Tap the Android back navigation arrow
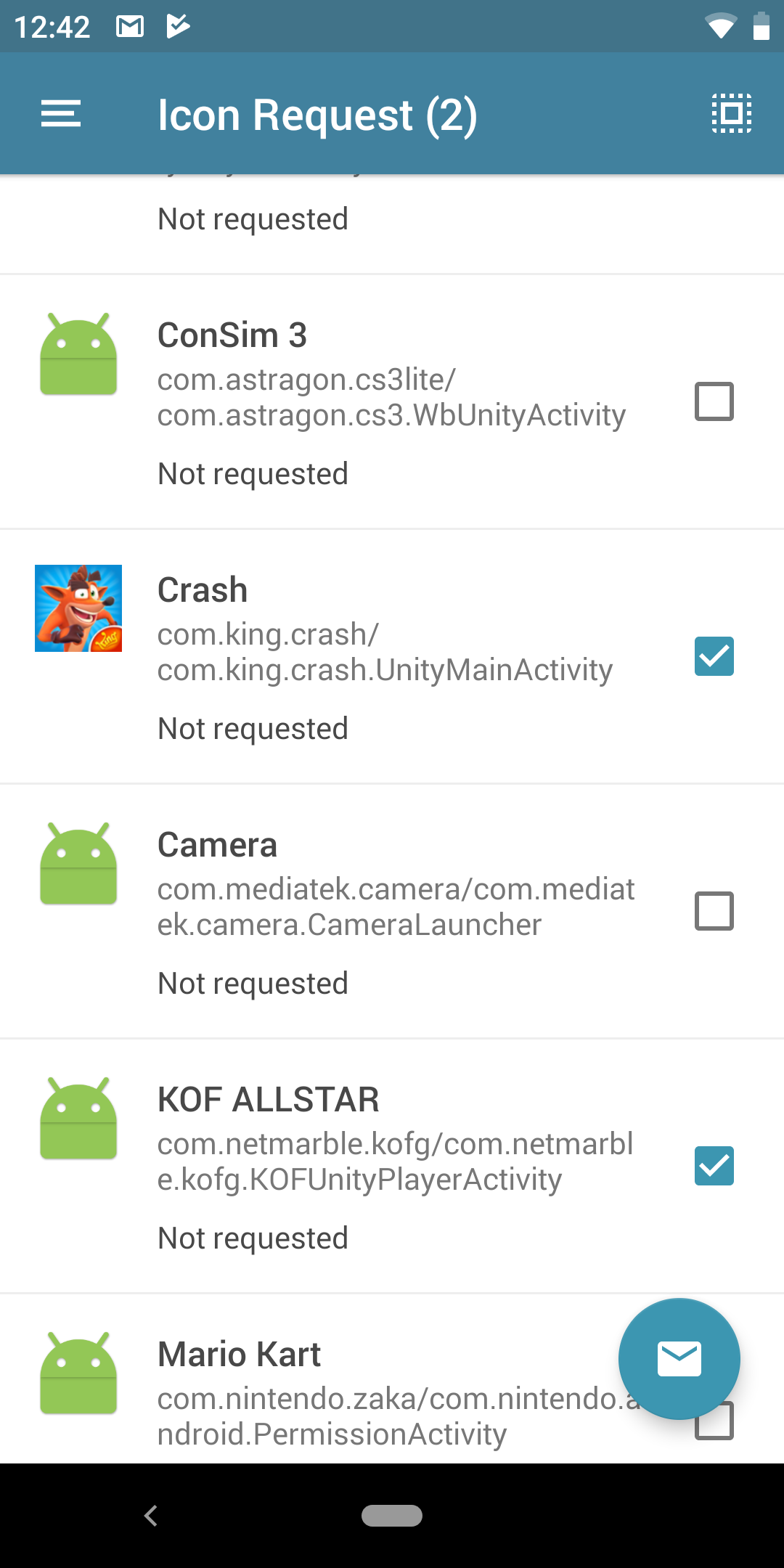Viewport: 784px width, 1568px height. coord(151,1516)
